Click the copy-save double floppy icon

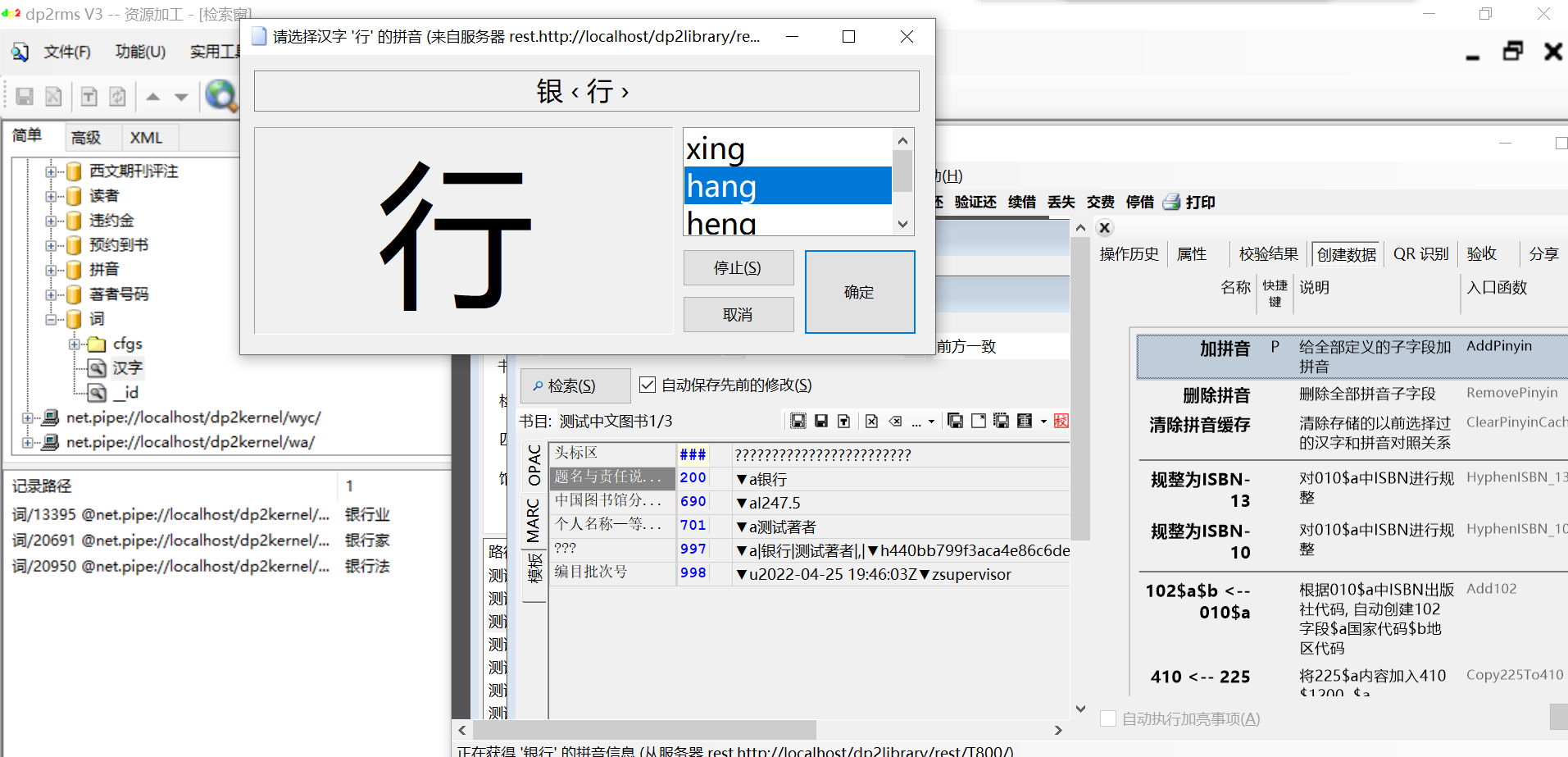pos(955,421)
